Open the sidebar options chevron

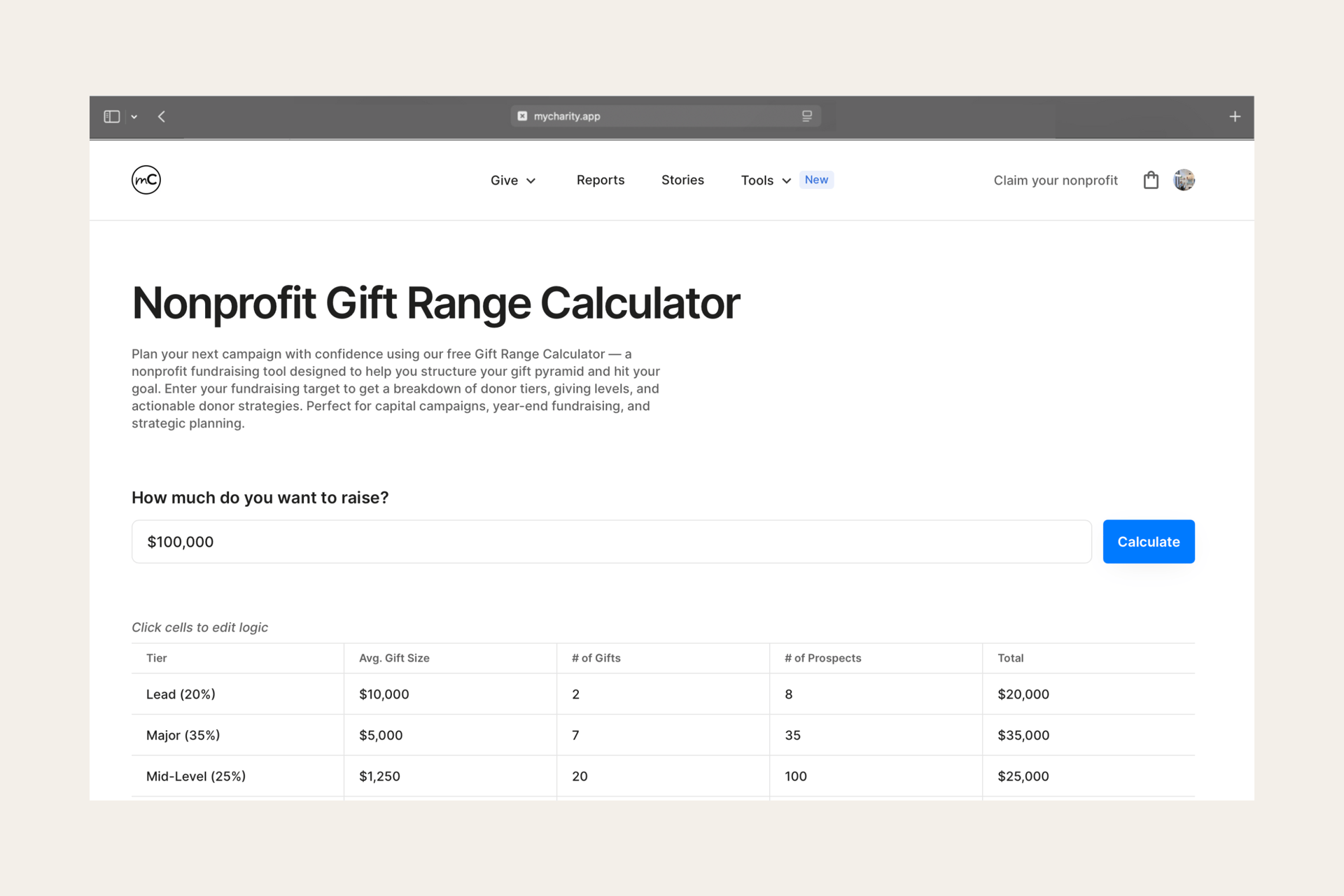tap(134, 117)
